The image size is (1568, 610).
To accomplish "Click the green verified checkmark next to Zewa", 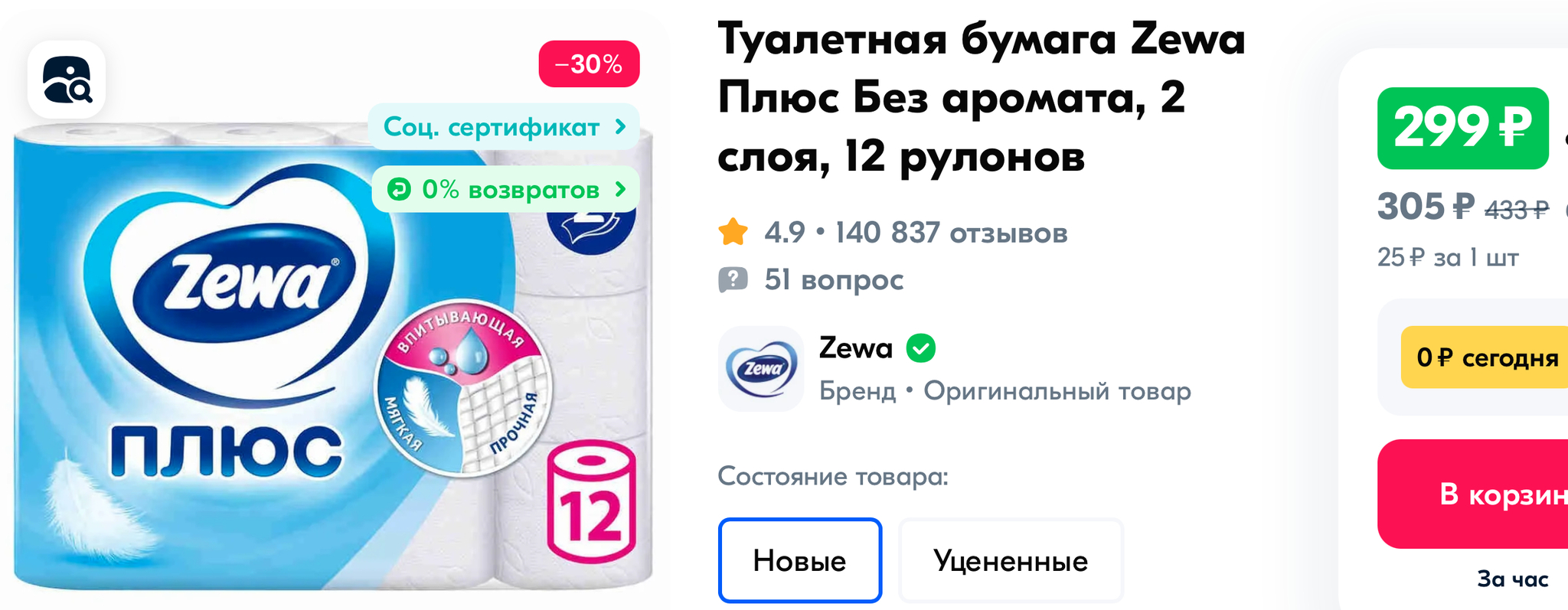I will click(x=920, y=348).
